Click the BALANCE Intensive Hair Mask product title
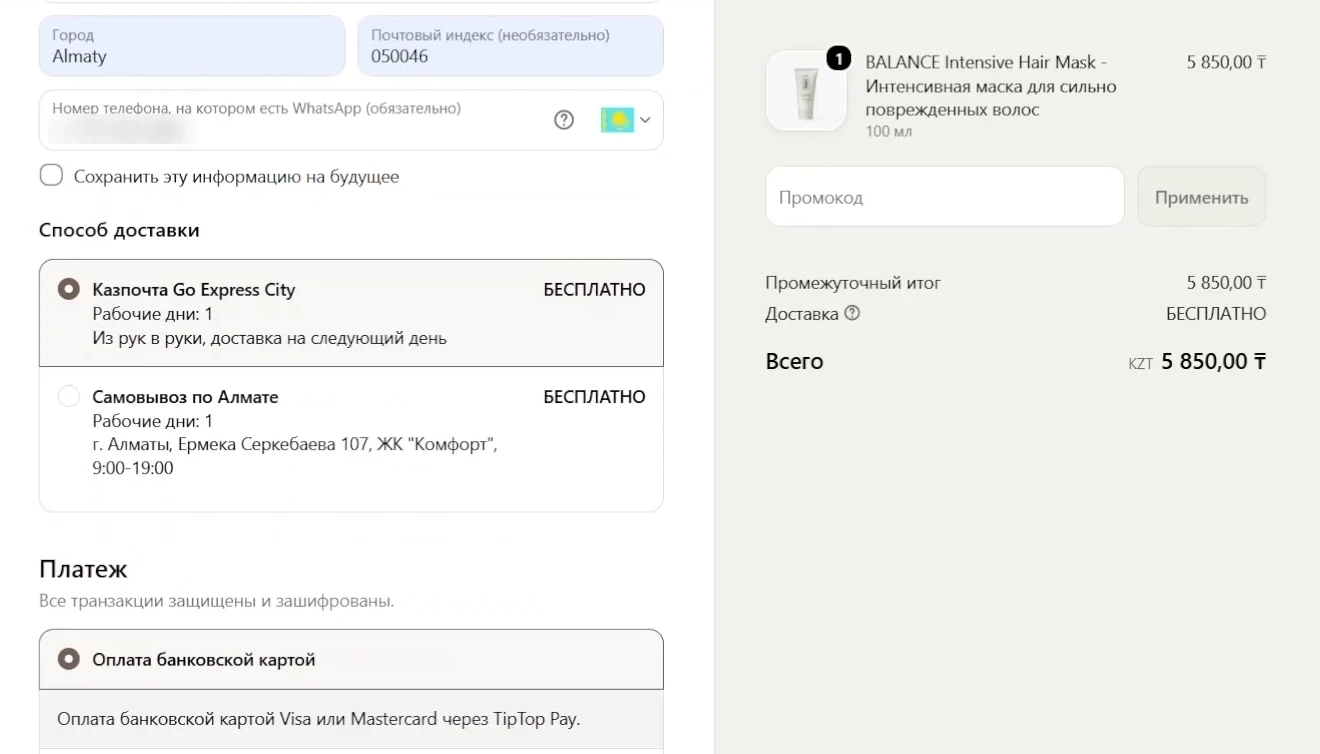 990,86
